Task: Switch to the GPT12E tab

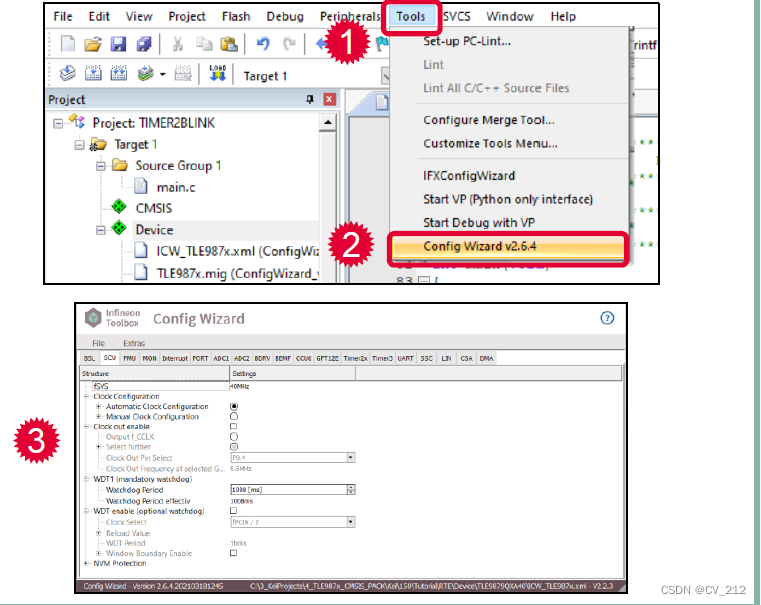Action: tap(328, 359)
